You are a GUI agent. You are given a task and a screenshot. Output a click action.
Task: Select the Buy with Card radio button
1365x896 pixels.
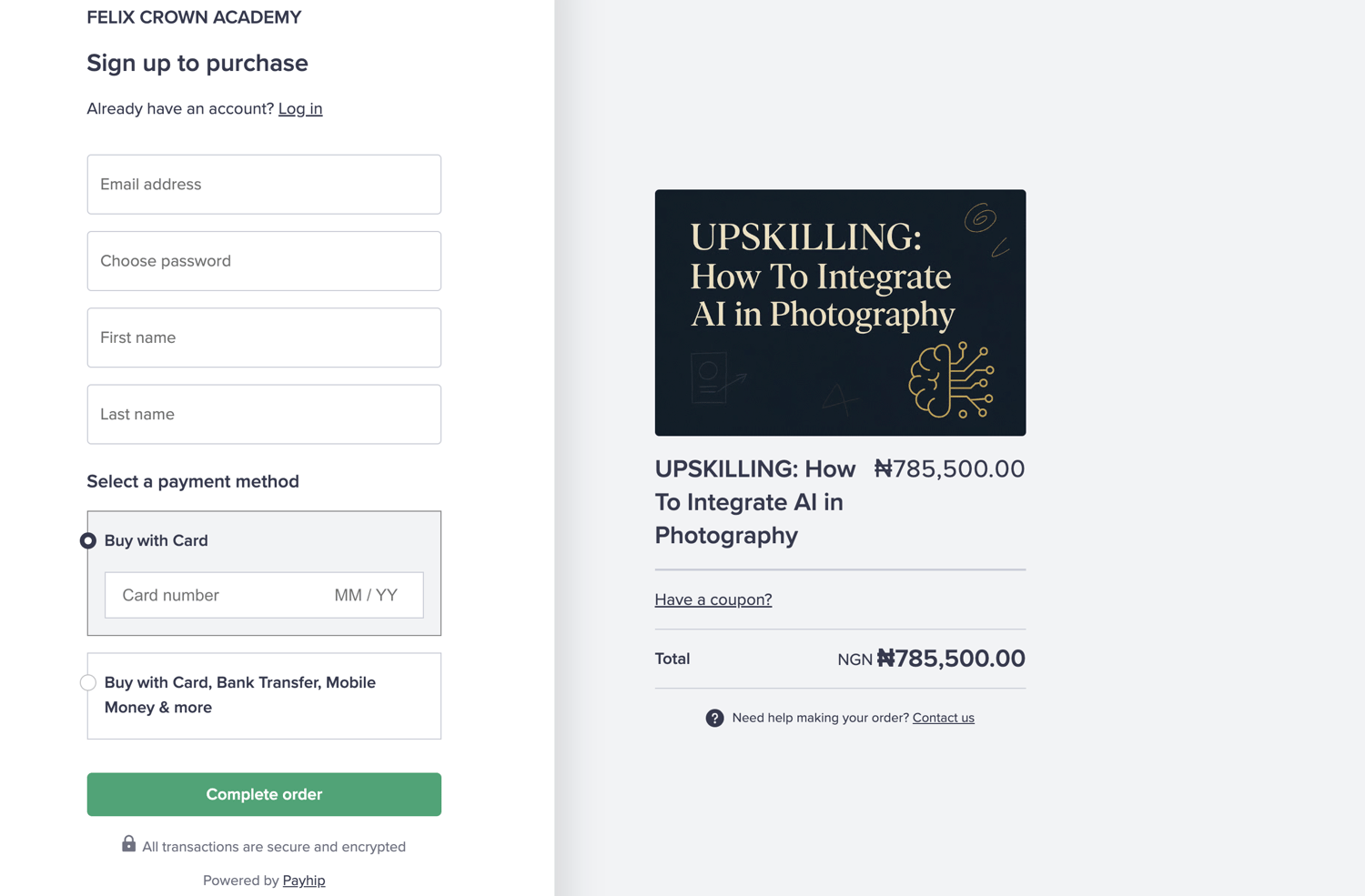tap(88, 540)
